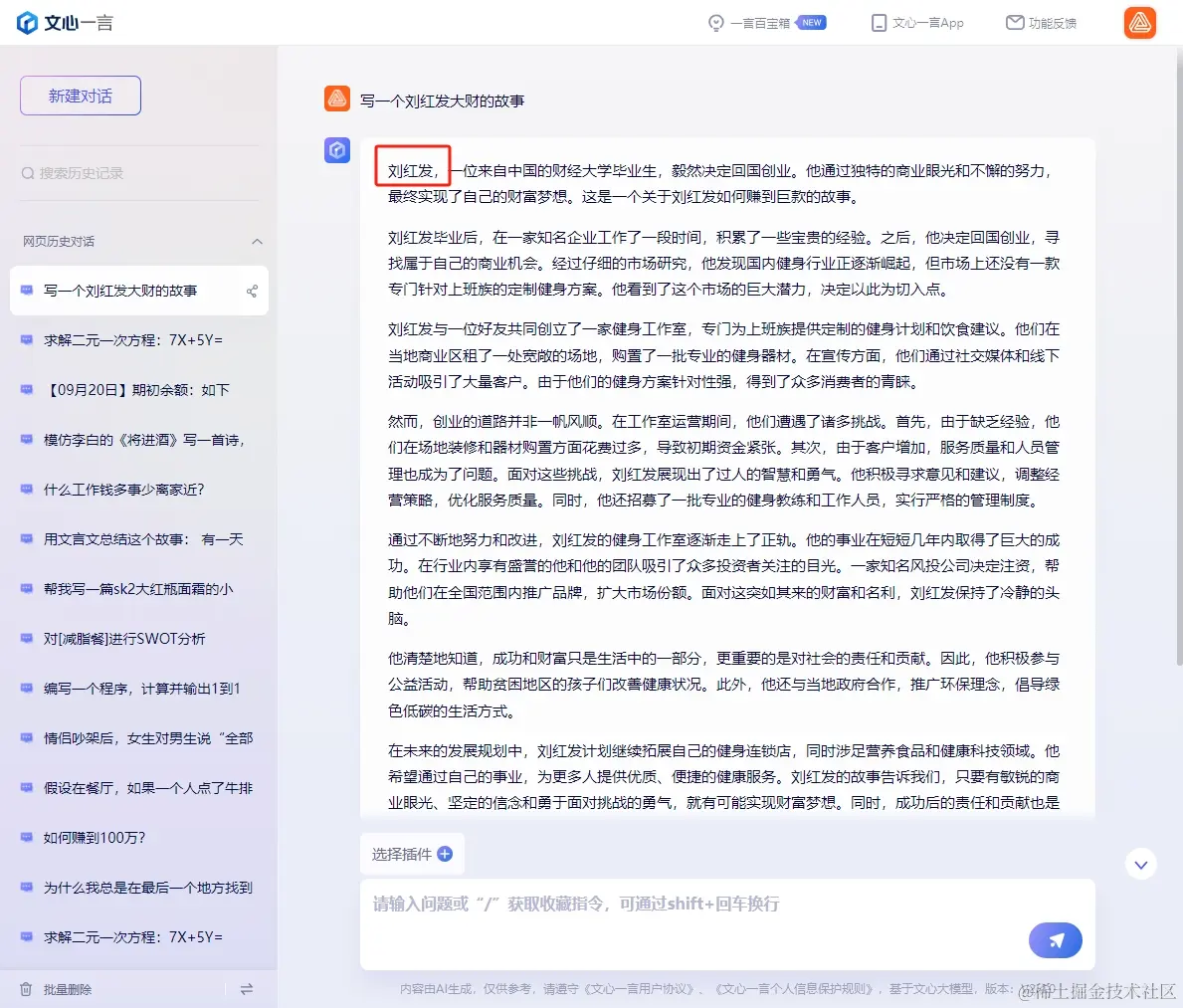Click the send message icon
Screen dimensions: 1183x1008
point(1055,939)
